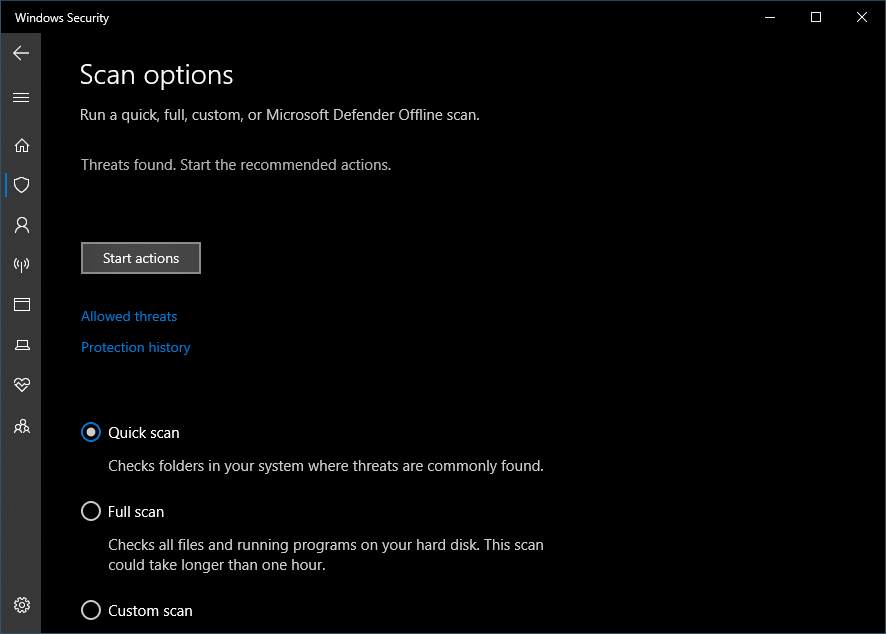Open Device security via the laptop icon
This screenshot has width=886, height=634.
[x=21, y=345]
